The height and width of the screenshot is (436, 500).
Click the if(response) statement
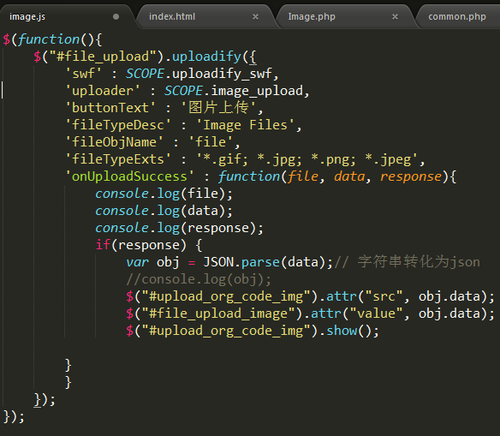(149, 245)
